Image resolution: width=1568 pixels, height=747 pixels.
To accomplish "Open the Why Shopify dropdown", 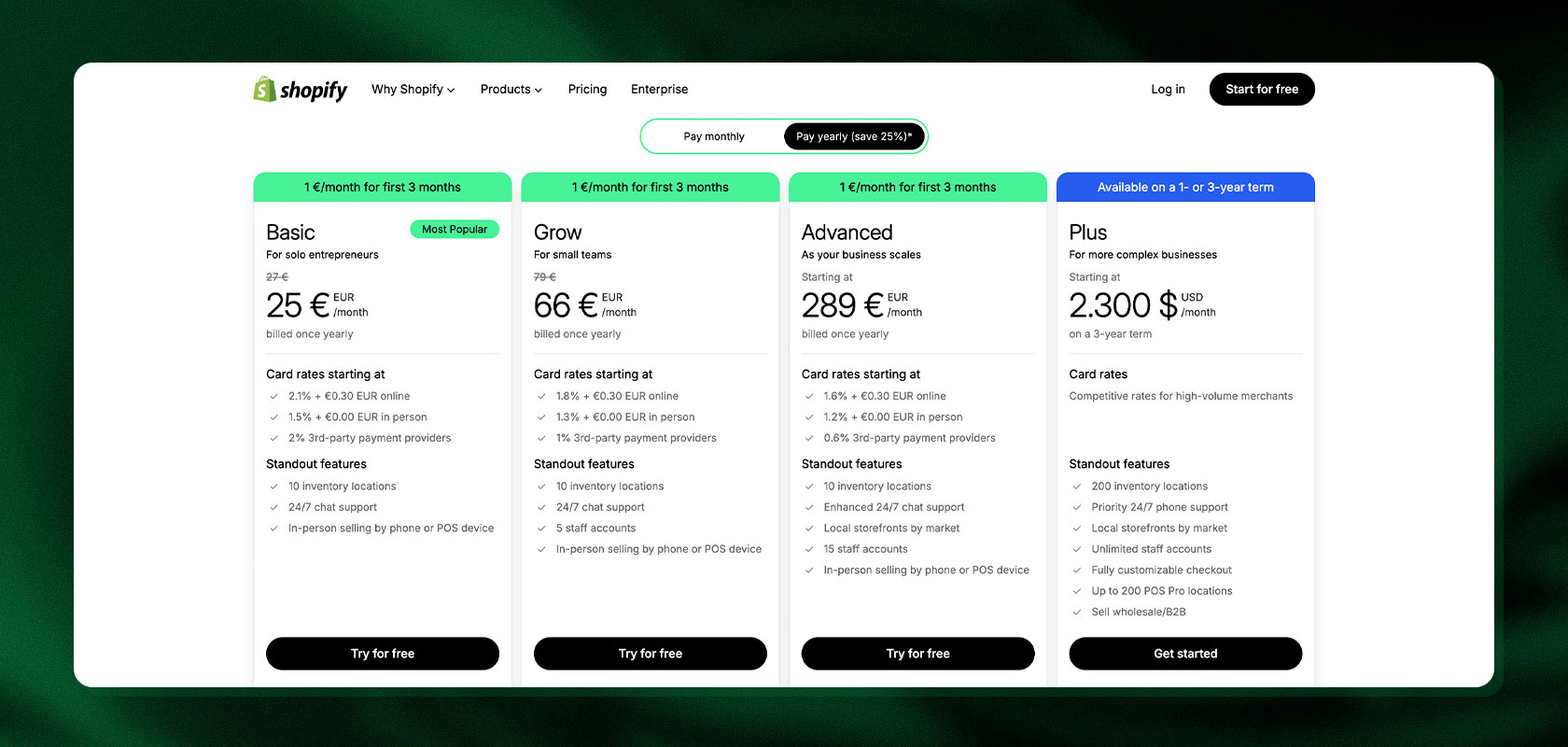I will [407, 89].
